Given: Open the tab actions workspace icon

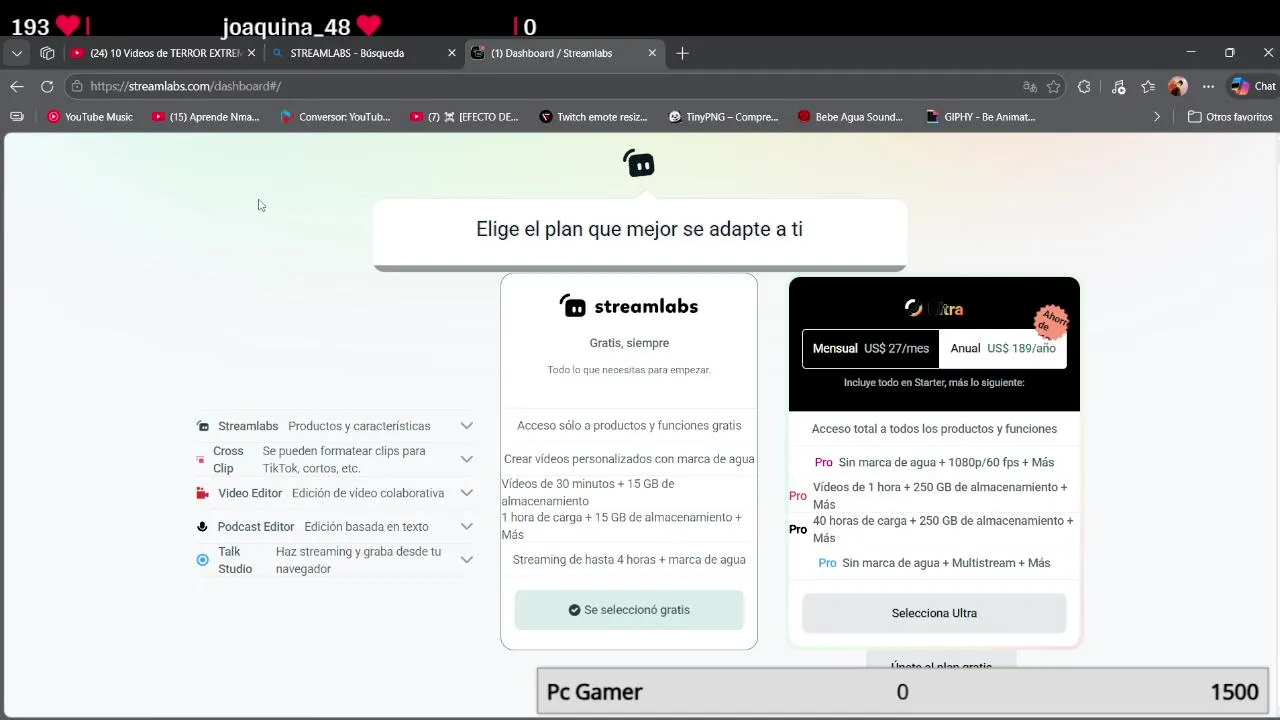Looking at the screenshot, I should point(47,53).
